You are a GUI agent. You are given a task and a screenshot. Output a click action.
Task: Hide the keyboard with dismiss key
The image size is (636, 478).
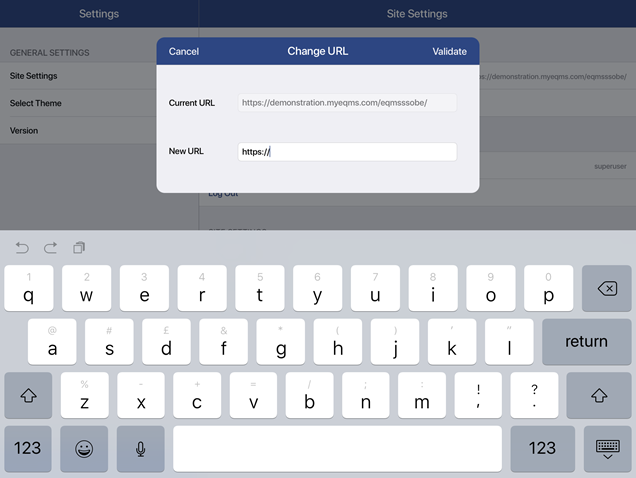click(x=608, y=449)
